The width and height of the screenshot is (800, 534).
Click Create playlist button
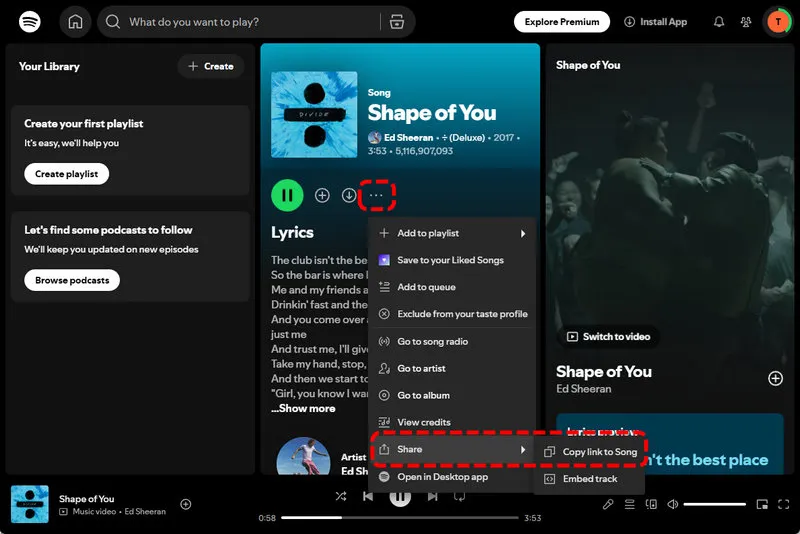66,174
